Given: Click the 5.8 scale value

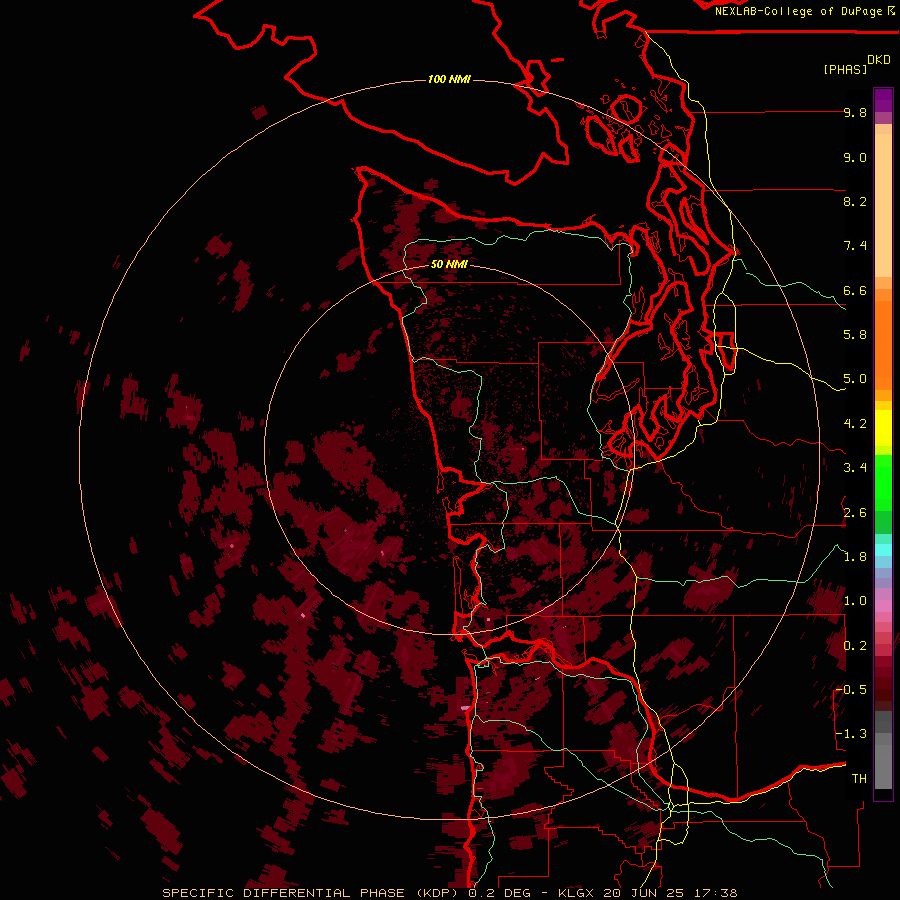Looking at the screenshot, I should 855,335.
